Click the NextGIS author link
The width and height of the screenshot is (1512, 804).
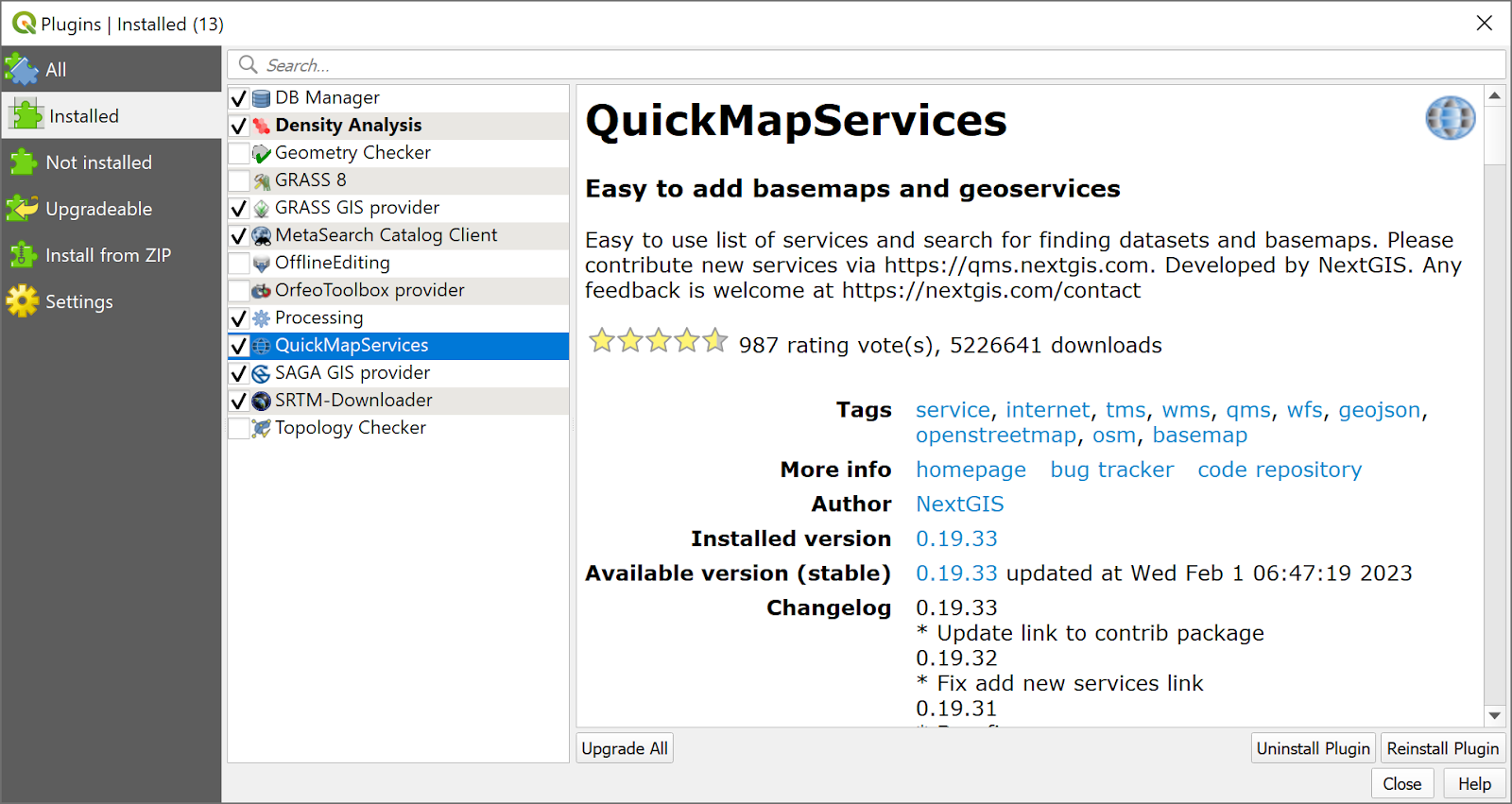coord(959,504)
